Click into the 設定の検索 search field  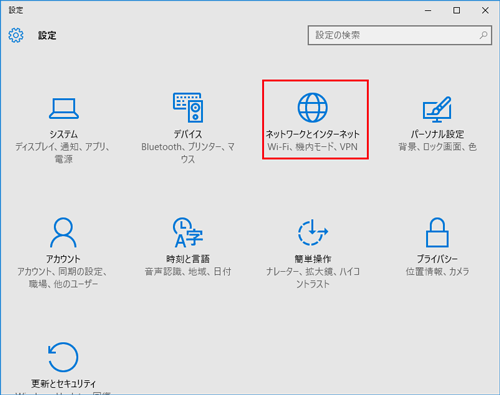[400, 35]
